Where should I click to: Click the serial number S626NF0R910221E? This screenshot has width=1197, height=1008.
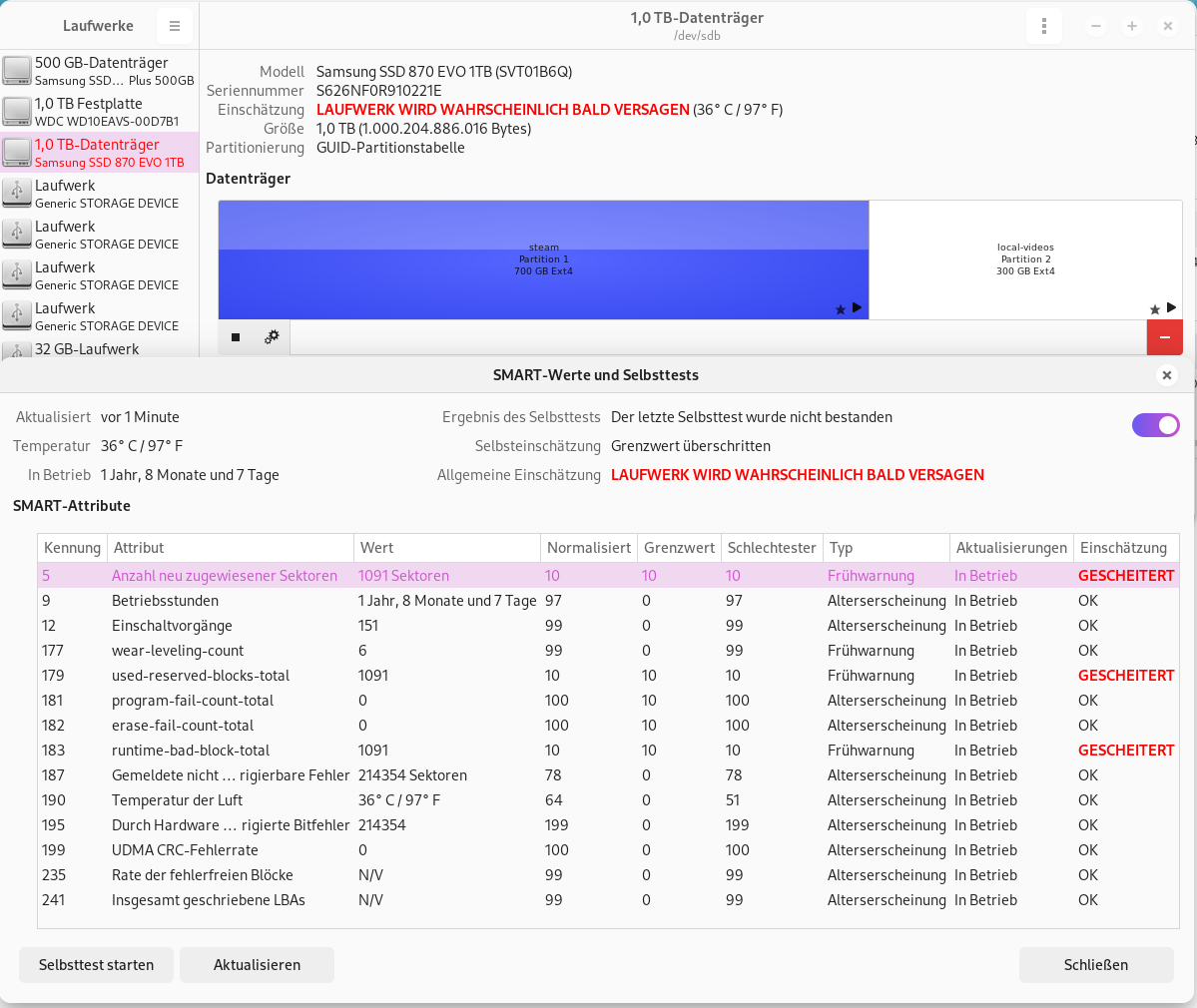[x=379, y=90]
